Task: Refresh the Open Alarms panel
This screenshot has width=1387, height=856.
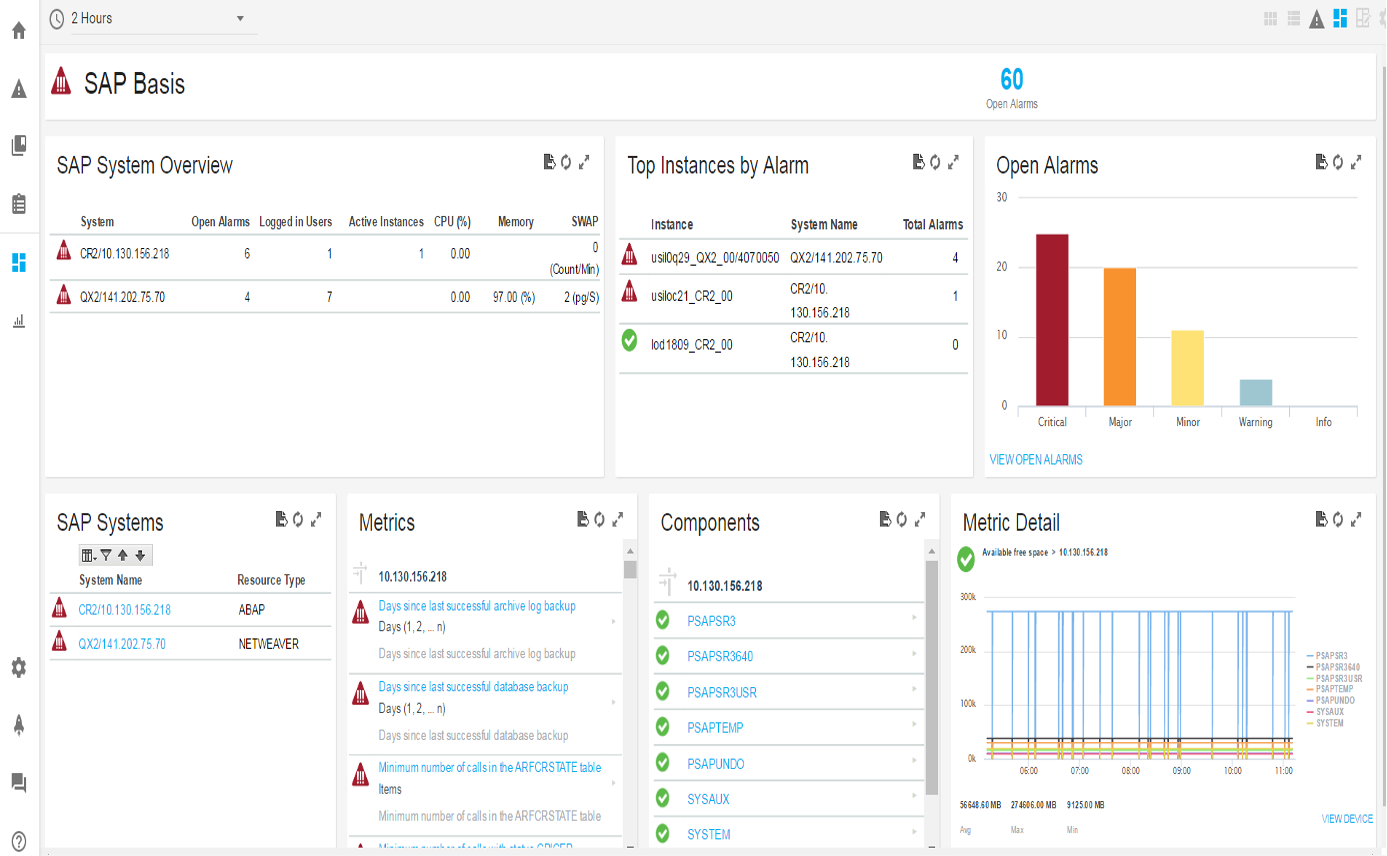Action: (1338, 162)
